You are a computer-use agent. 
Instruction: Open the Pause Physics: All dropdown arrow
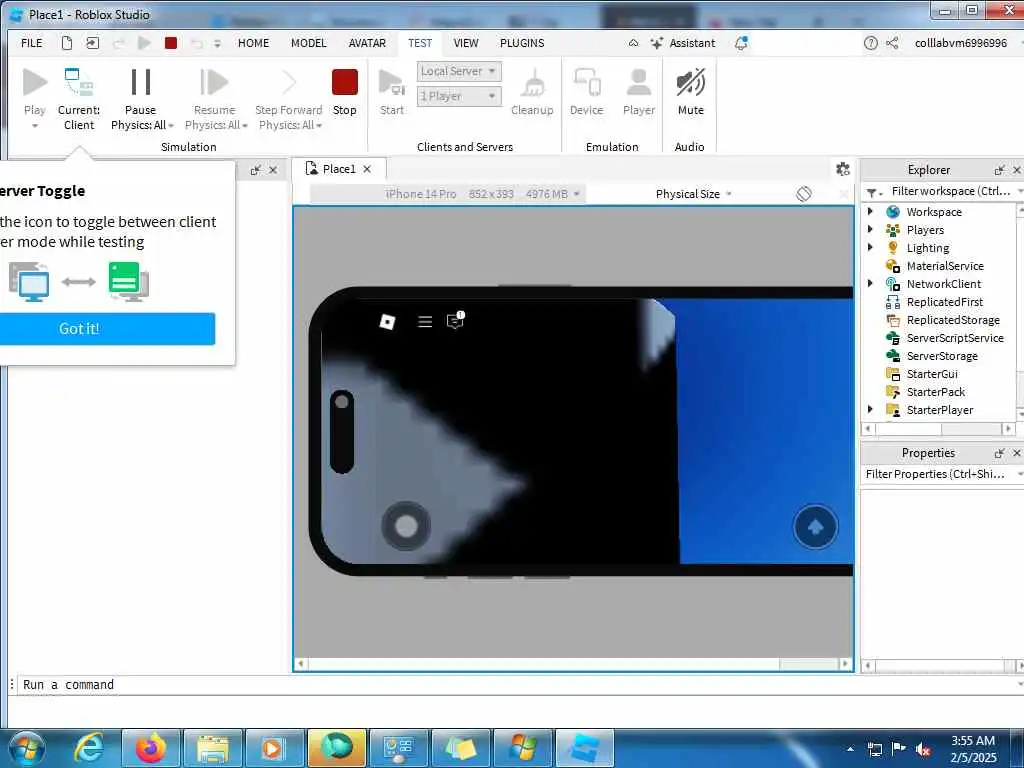click(171, 125)
